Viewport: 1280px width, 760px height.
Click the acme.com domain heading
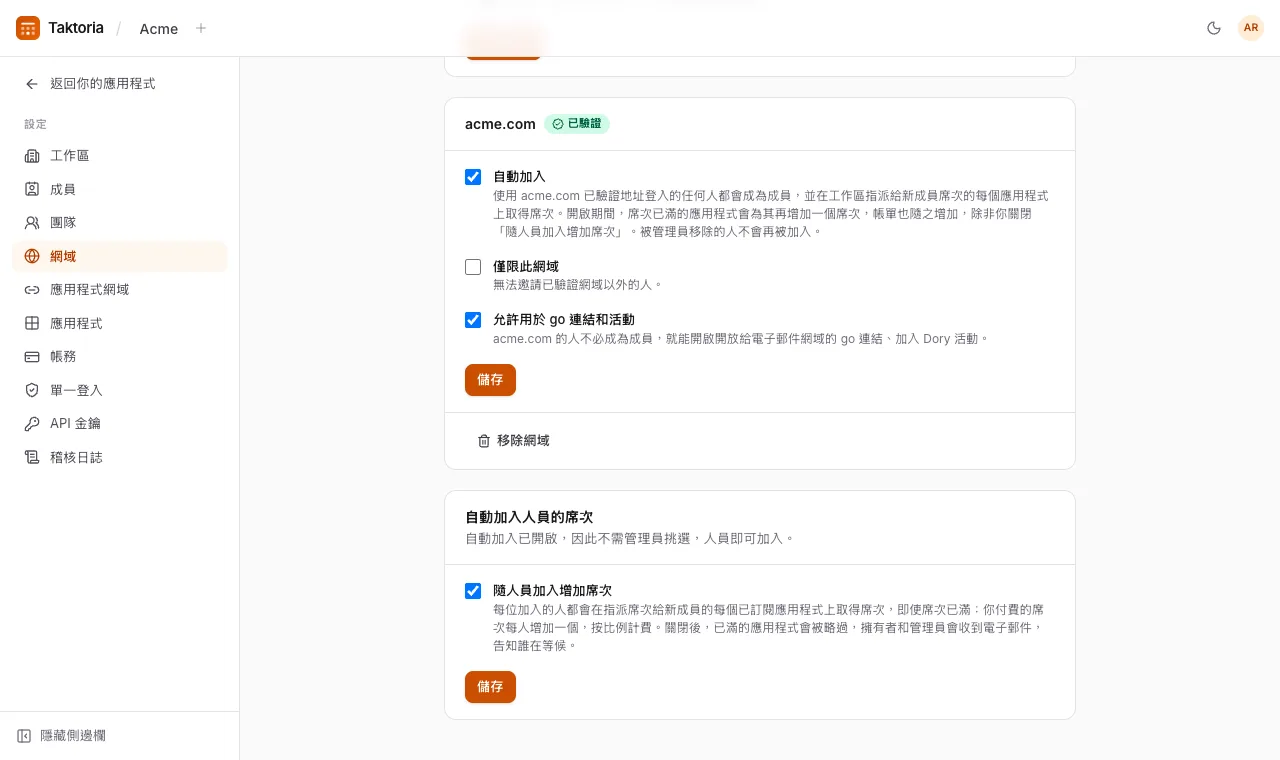(x=500, y=124)
